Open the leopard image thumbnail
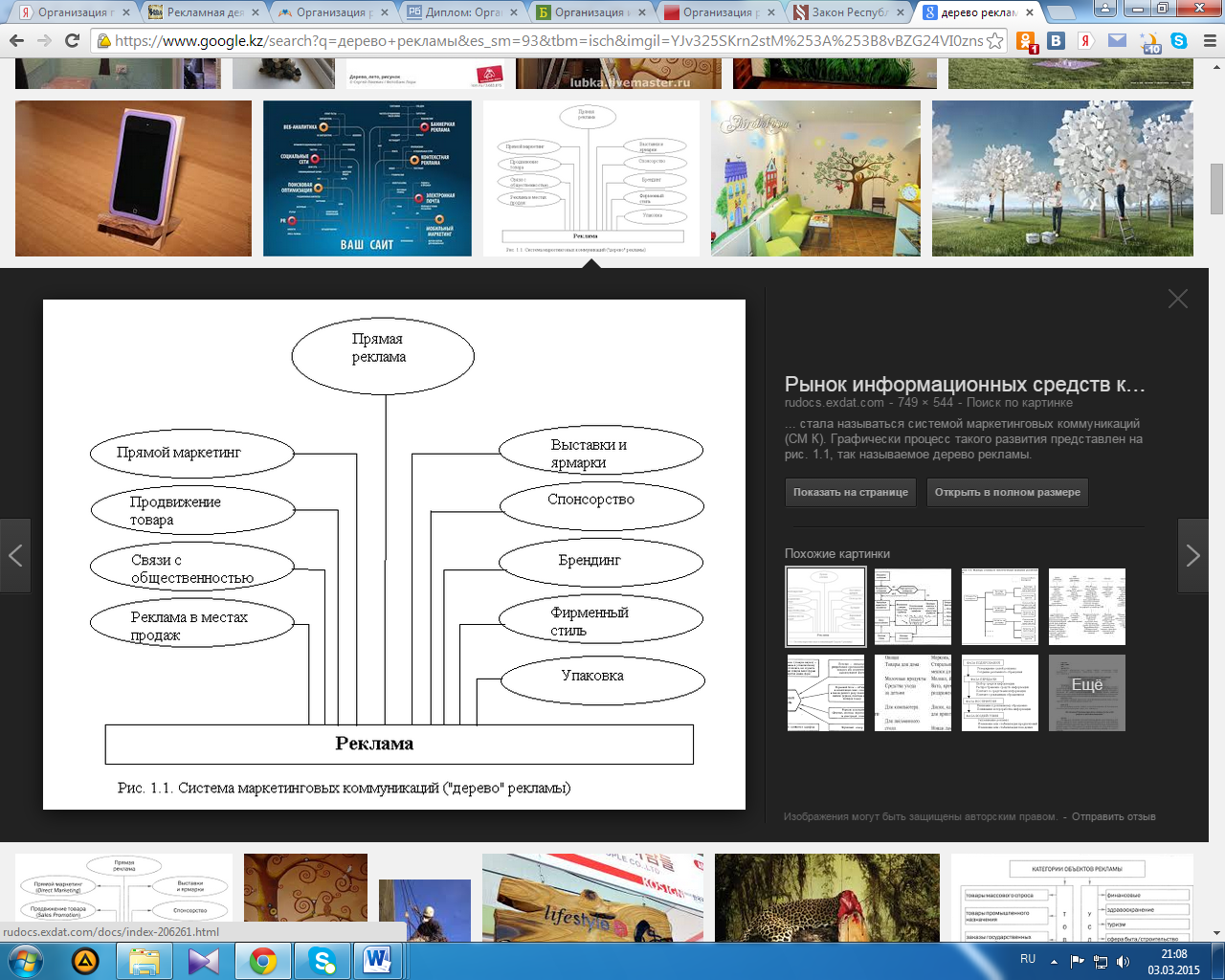The image size is (1225, 980). click(x=827, y=898)
